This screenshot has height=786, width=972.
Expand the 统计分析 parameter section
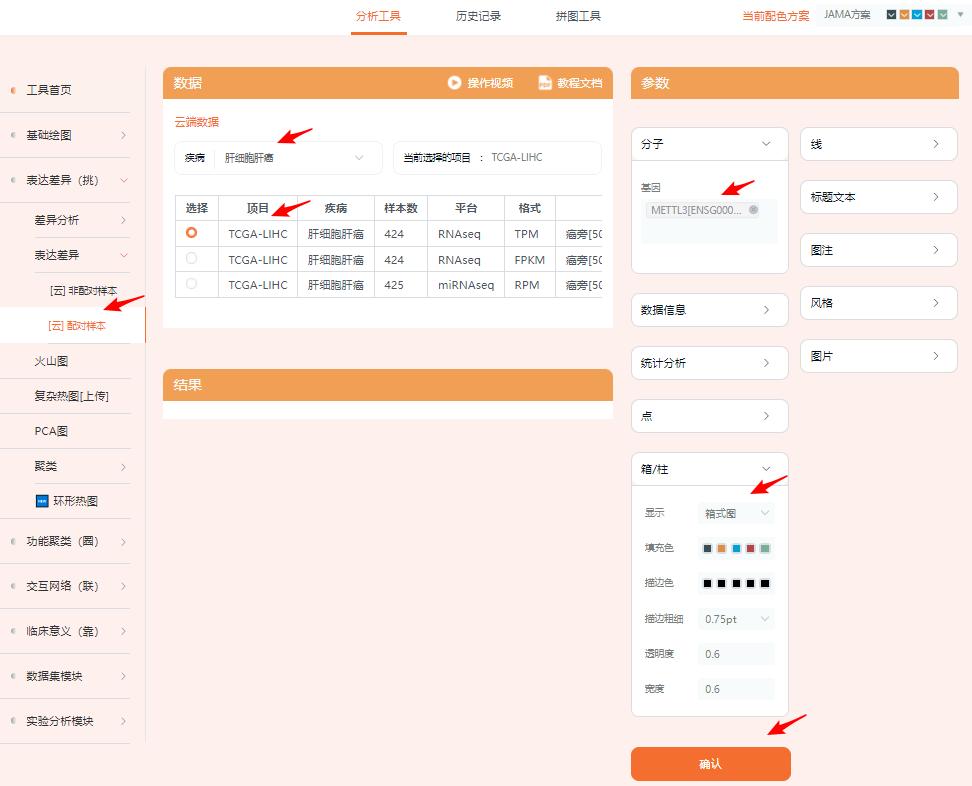pos(709,363)
